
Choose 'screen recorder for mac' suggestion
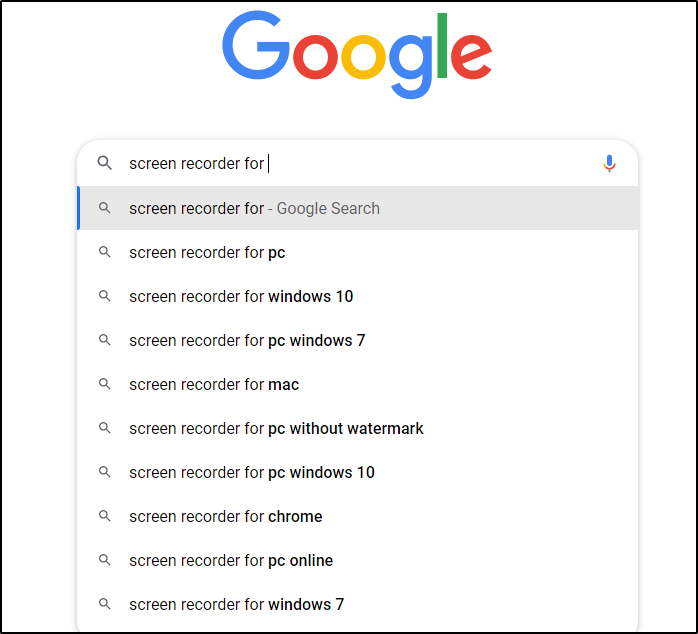tap(214, 384)
